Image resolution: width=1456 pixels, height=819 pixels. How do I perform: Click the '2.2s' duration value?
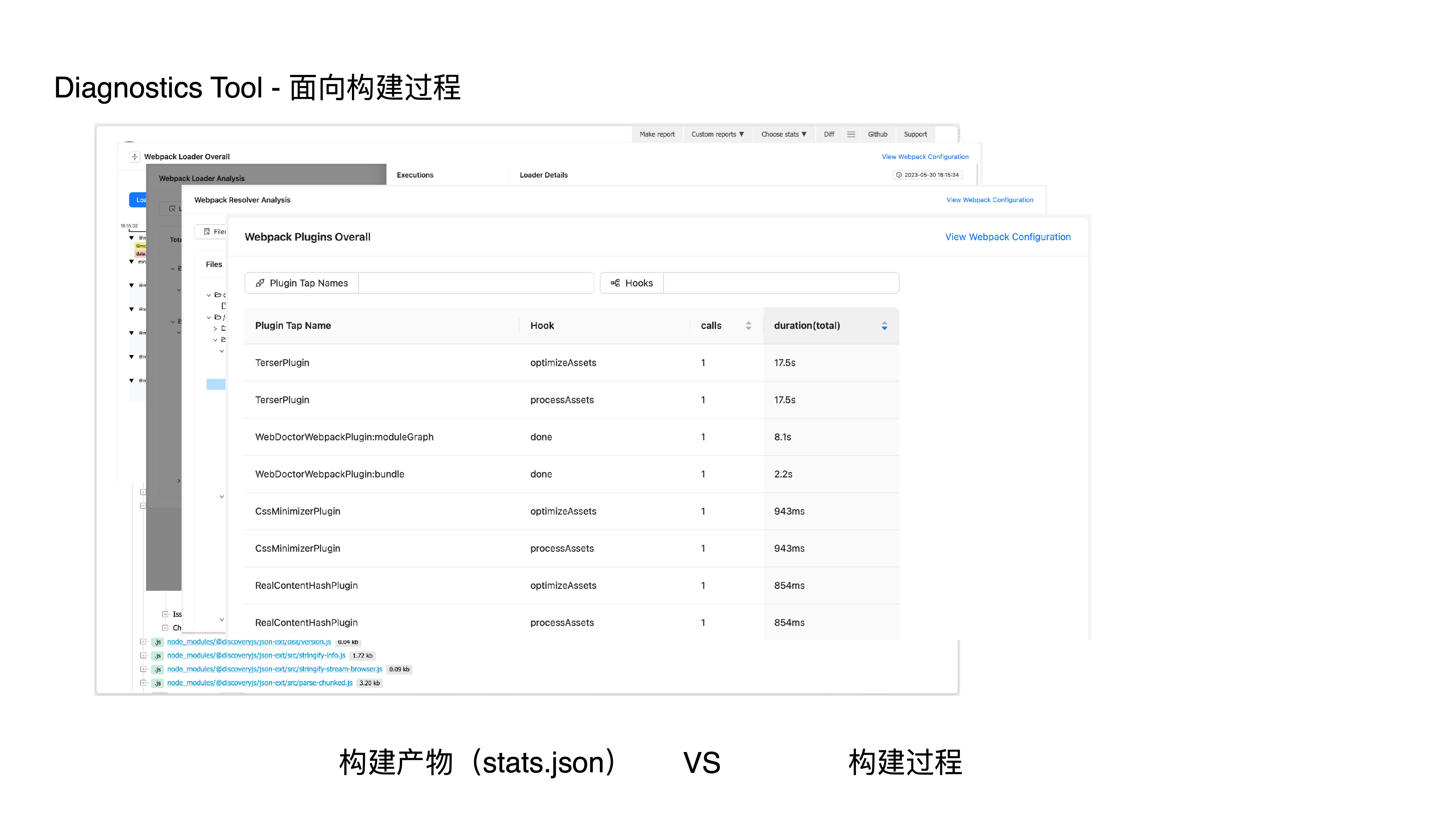(783, 474)
